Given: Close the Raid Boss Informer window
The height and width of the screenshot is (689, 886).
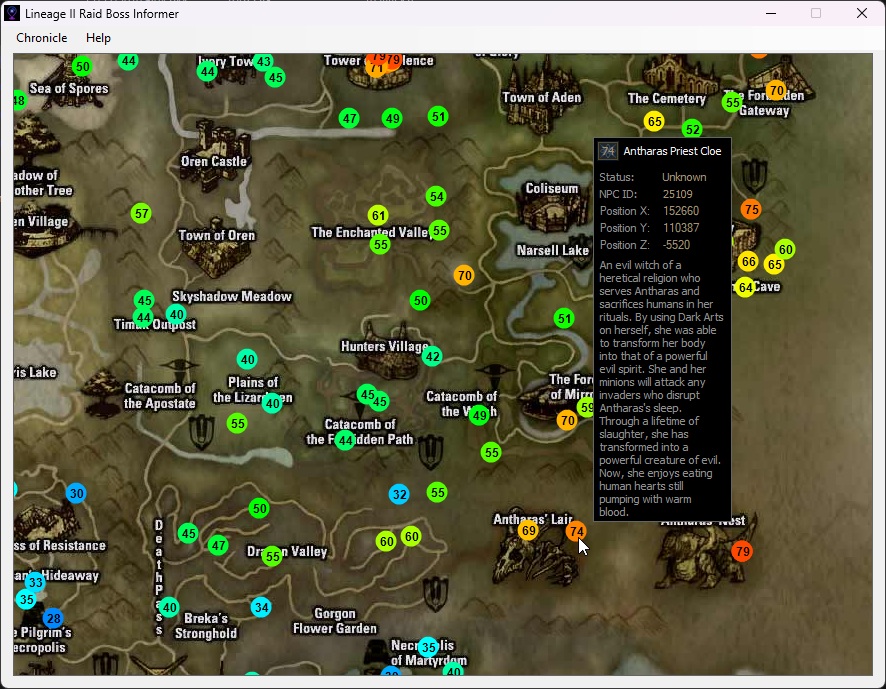Looking at the screenshot, I should [862, 14].
